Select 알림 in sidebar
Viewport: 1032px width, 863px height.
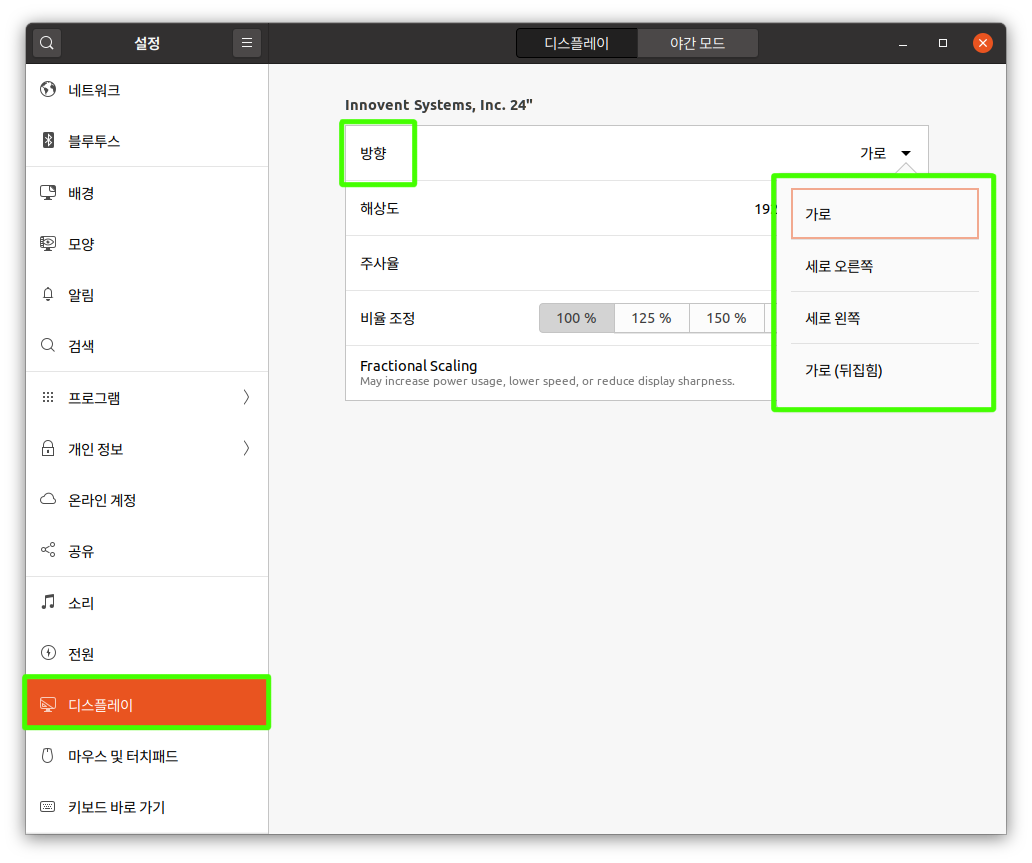(147, 295)
